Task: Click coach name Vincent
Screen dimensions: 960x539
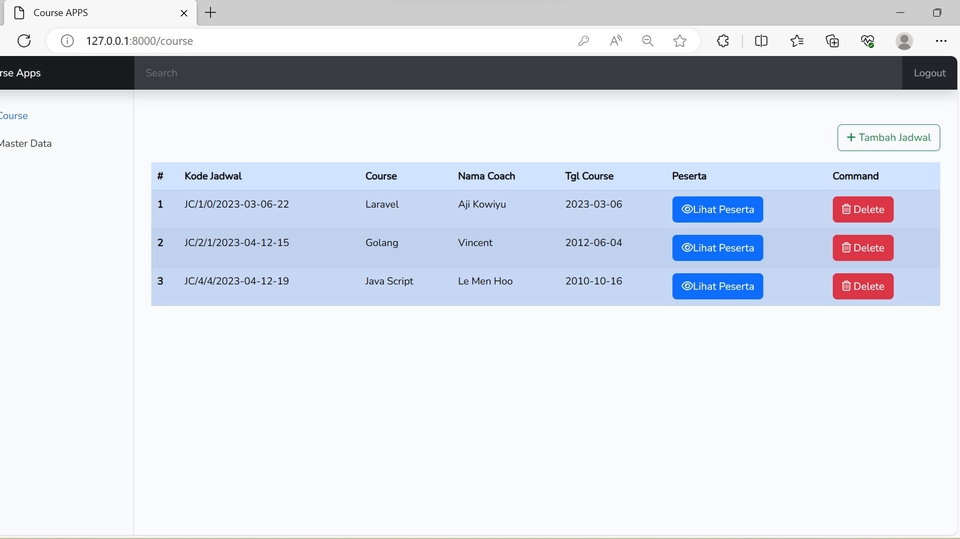Action: point(475,243)
